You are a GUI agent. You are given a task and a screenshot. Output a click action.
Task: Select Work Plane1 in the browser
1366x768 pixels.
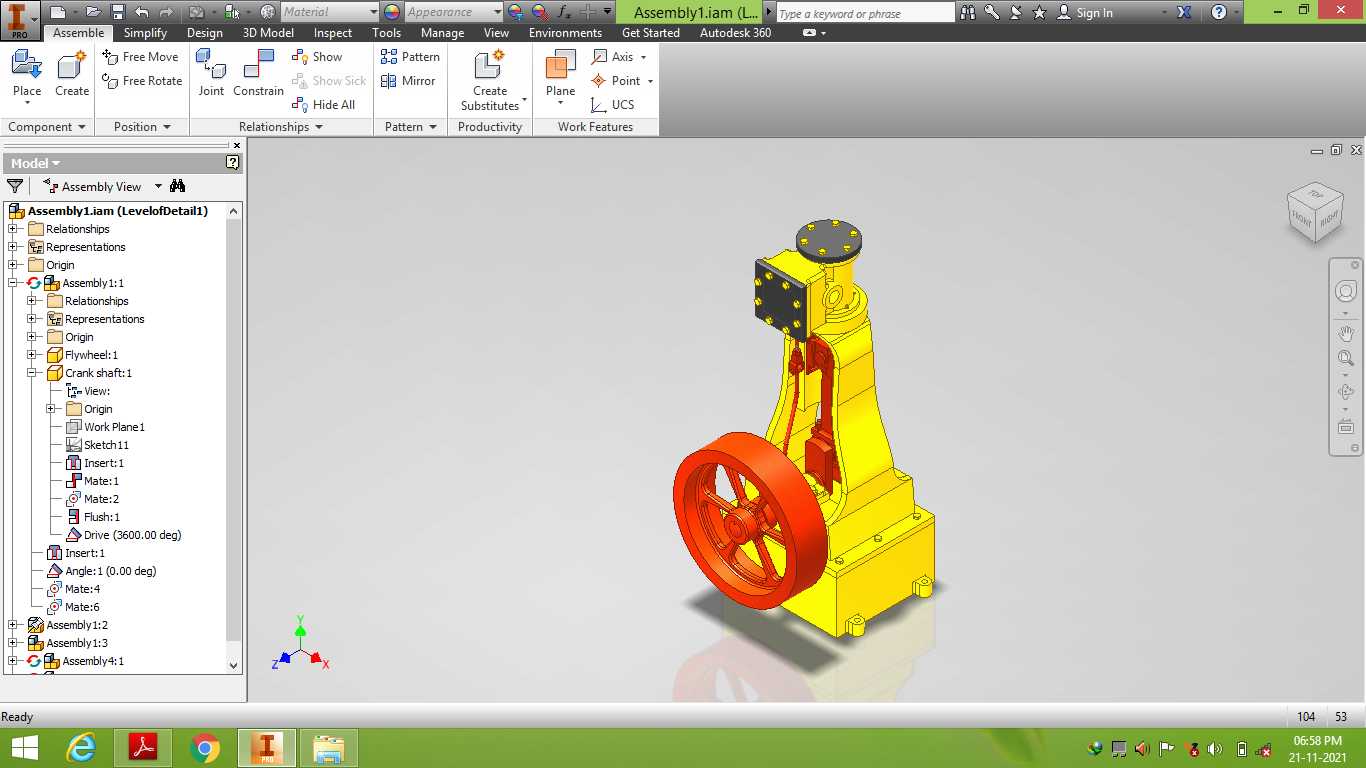coord(105,427)
